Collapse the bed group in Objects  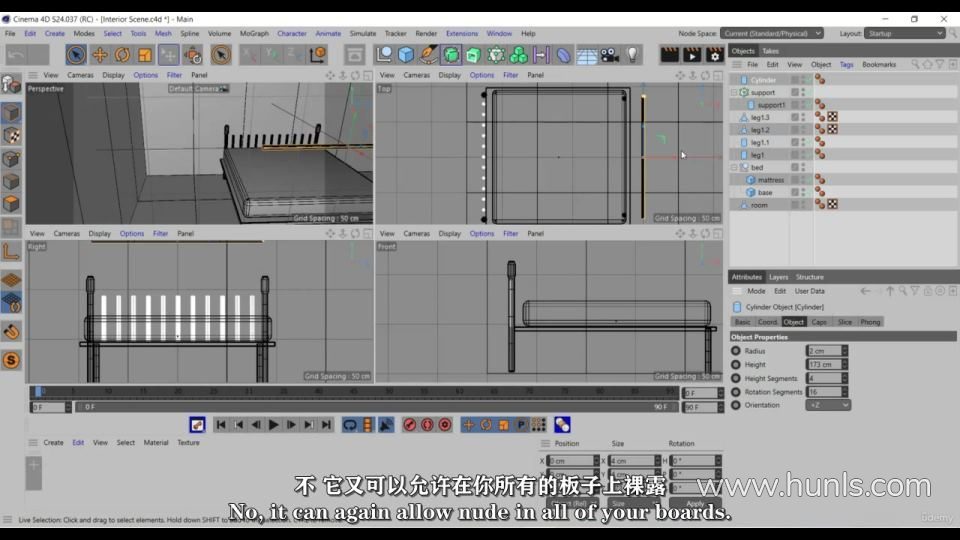point(734,167)
